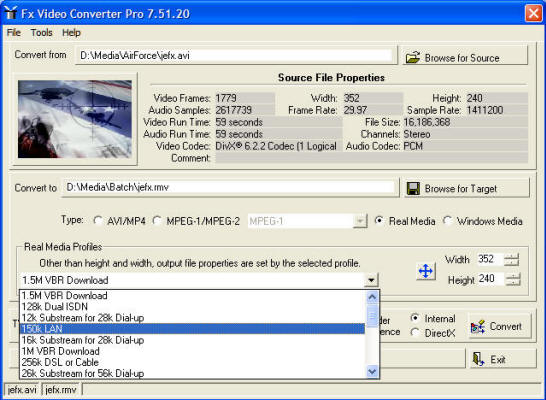Click the jefx.rmv status bar entry

[x=61, y=390]
